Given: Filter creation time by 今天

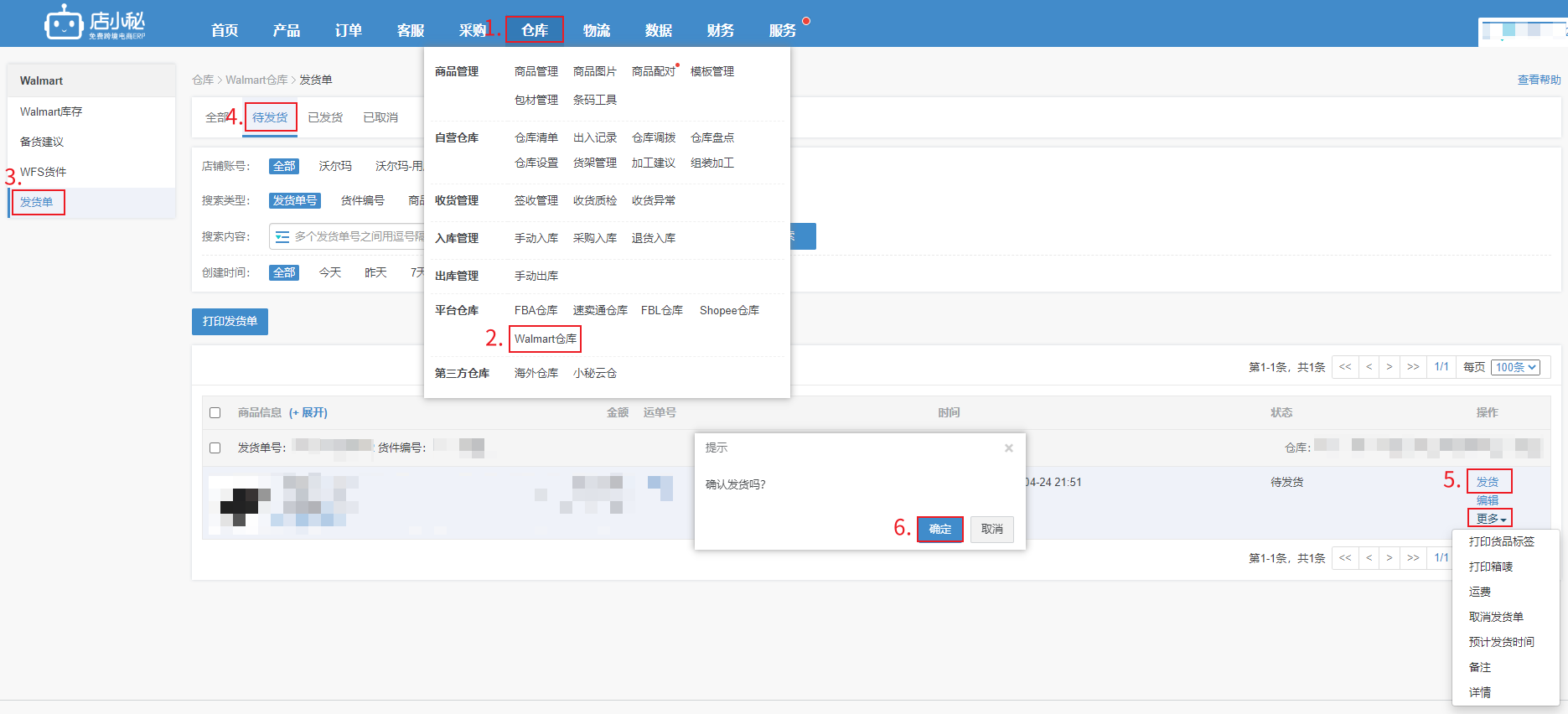Looking at the screenshot, I should 330,273.
